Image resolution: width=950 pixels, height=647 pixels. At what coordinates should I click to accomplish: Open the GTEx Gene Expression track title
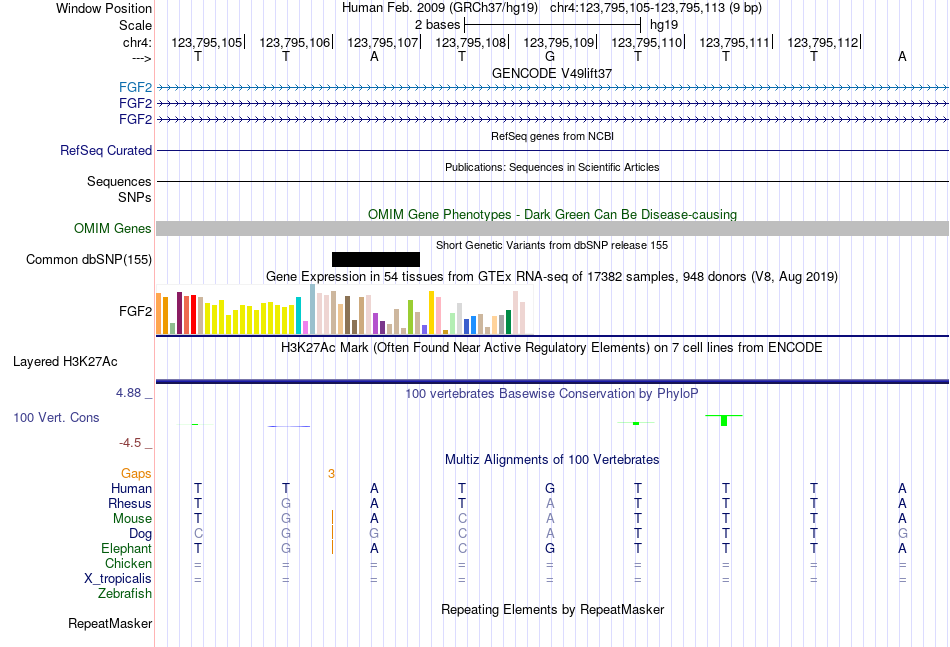552,277
